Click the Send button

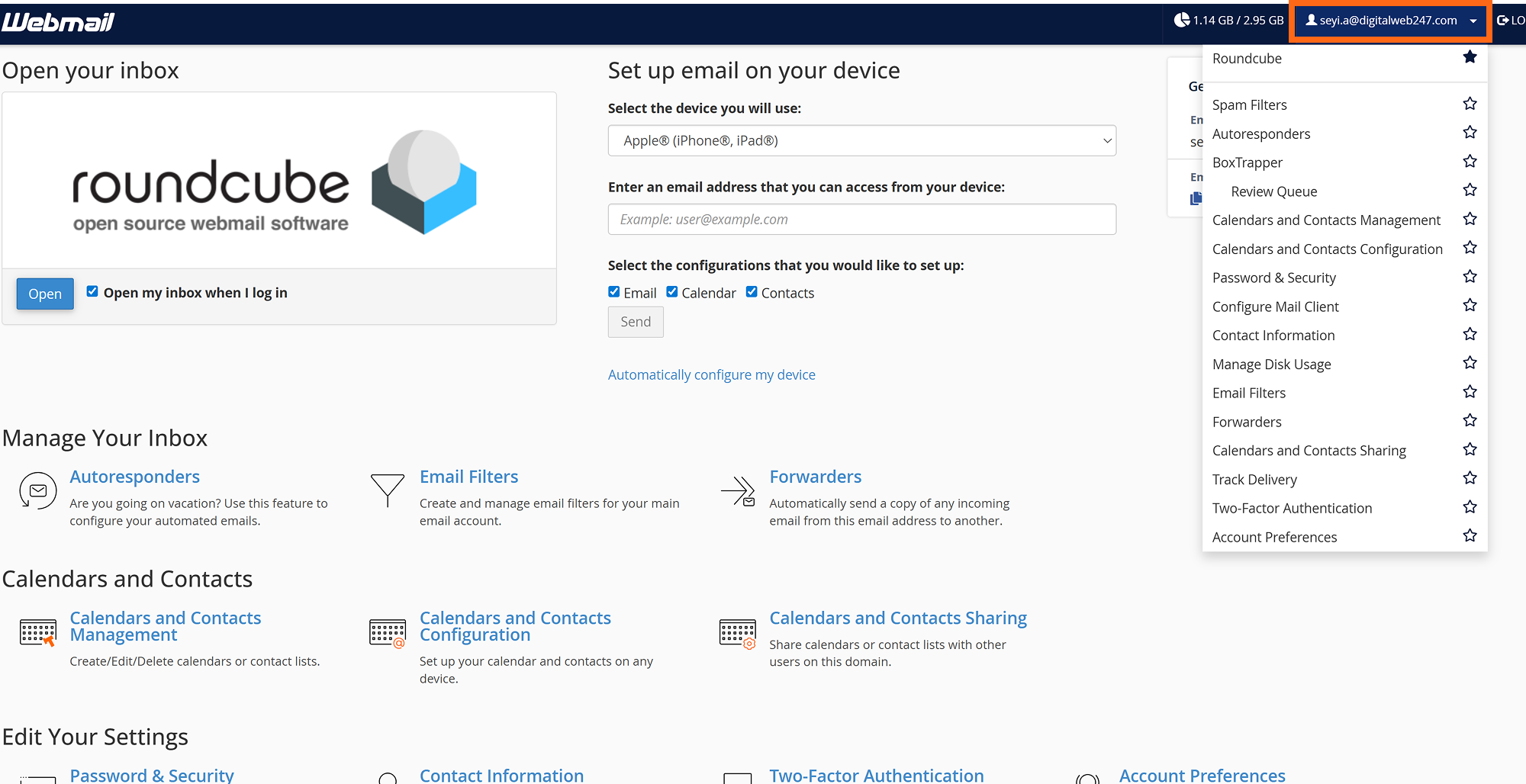[x=636, y=322]
